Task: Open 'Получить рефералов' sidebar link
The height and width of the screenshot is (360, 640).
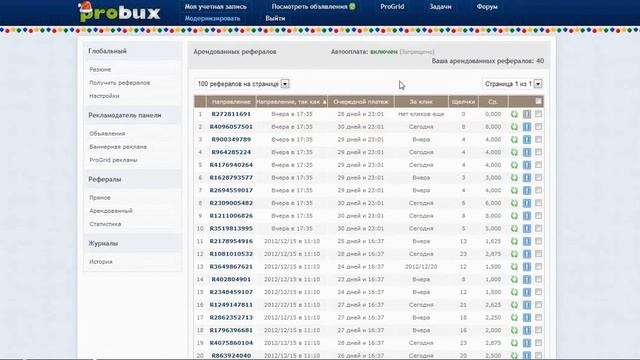Action: [120, 83]
